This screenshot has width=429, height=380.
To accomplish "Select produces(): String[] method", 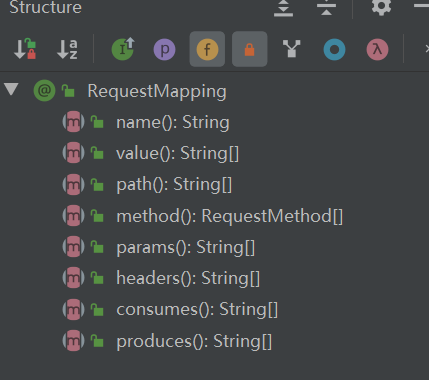I will 194,341.
